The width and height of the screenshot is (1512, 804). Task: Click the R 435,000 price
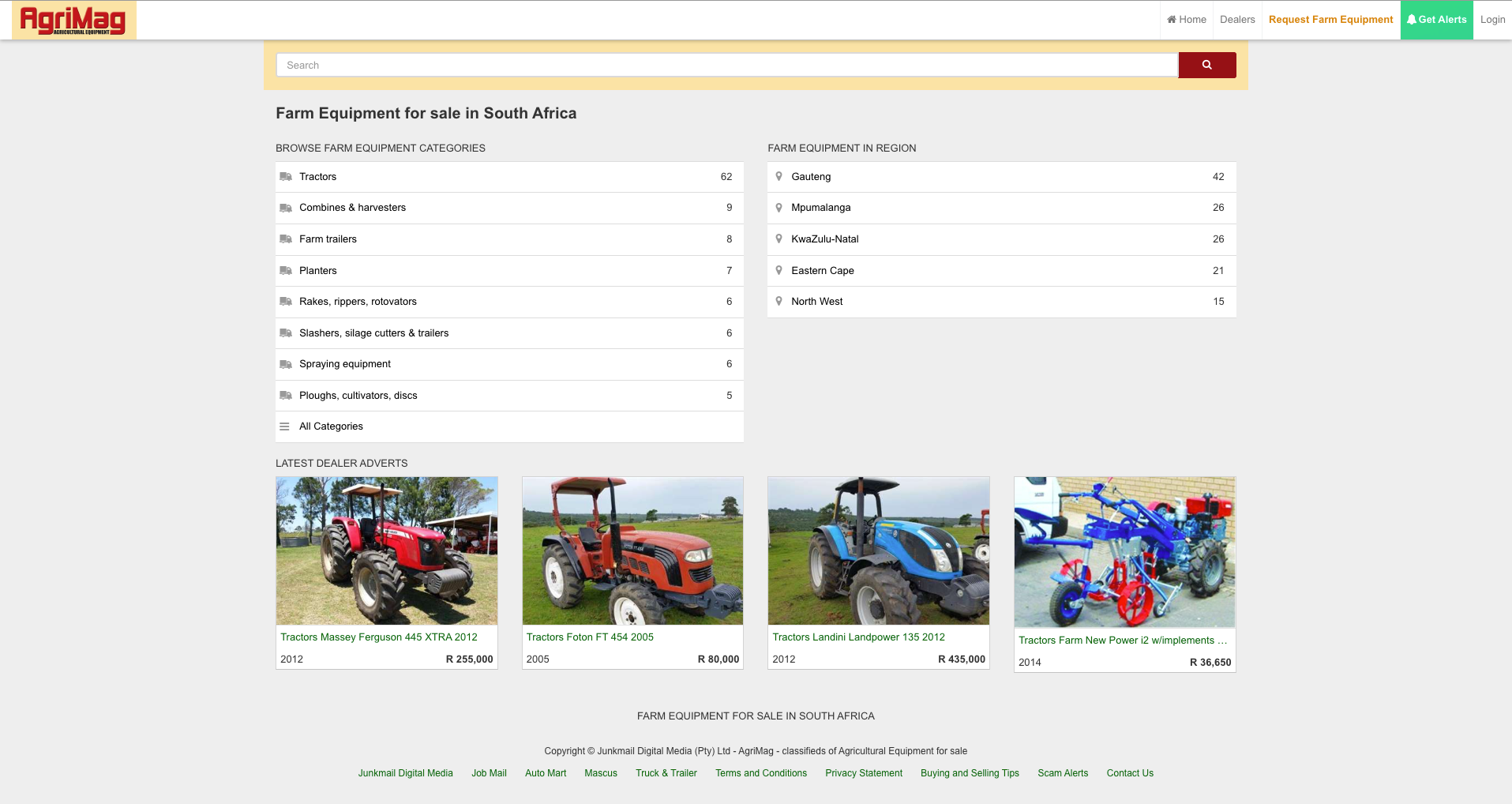pos(962,659)
